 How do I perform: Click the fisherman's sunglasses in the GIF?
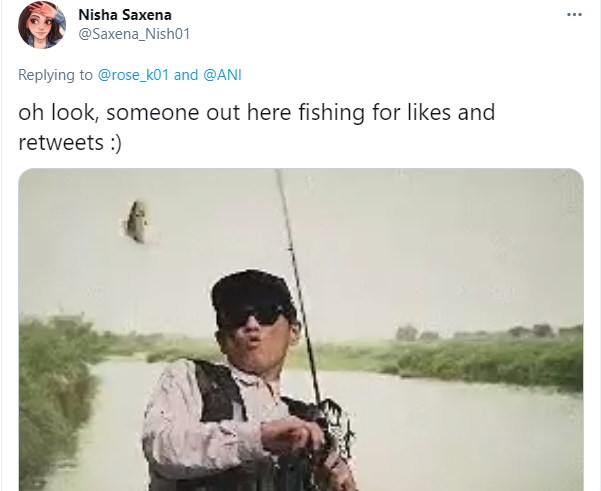click(x=251, y=316)
